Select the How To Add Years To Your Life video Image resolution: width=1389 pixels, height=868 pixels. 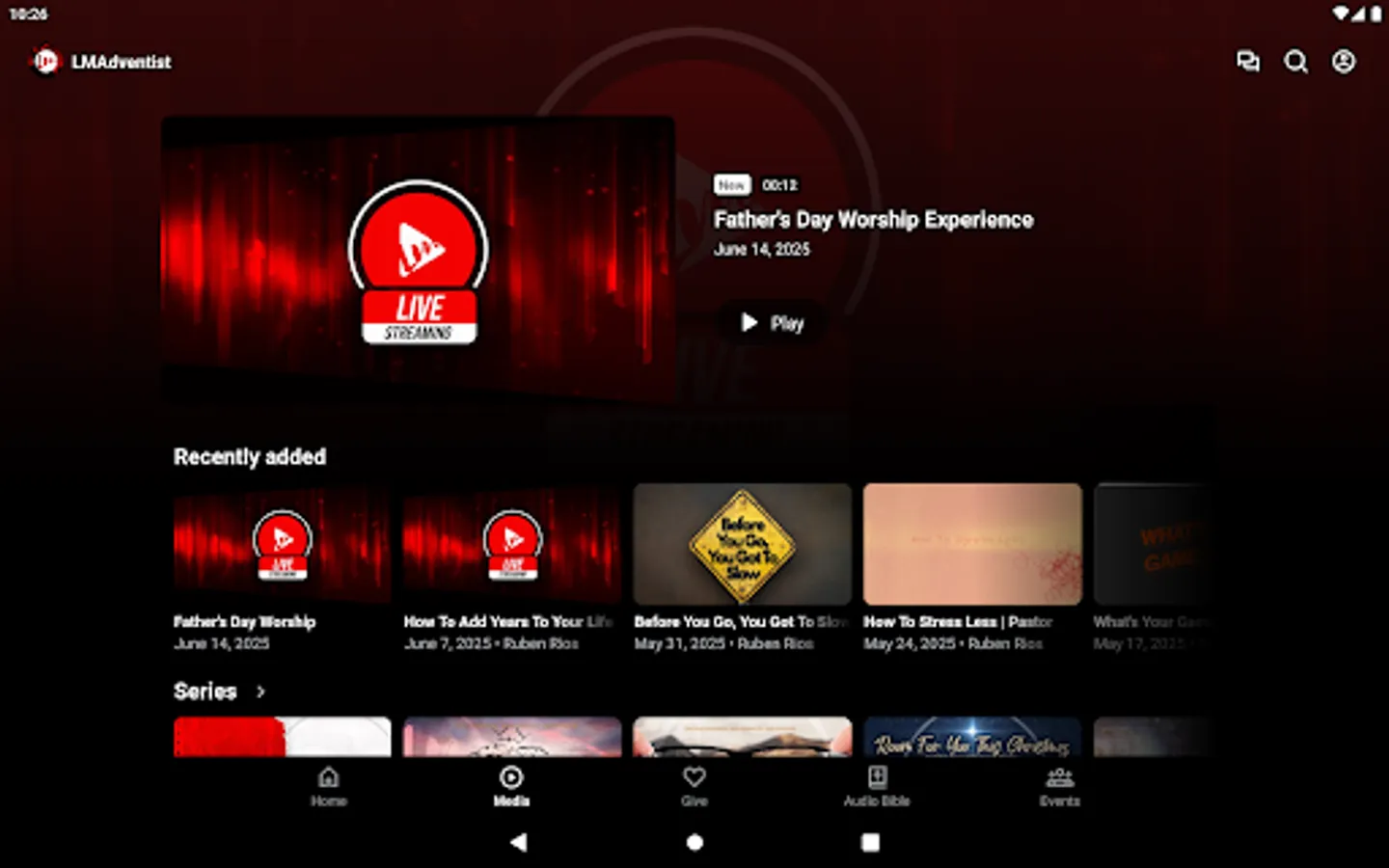coord(511,545)
